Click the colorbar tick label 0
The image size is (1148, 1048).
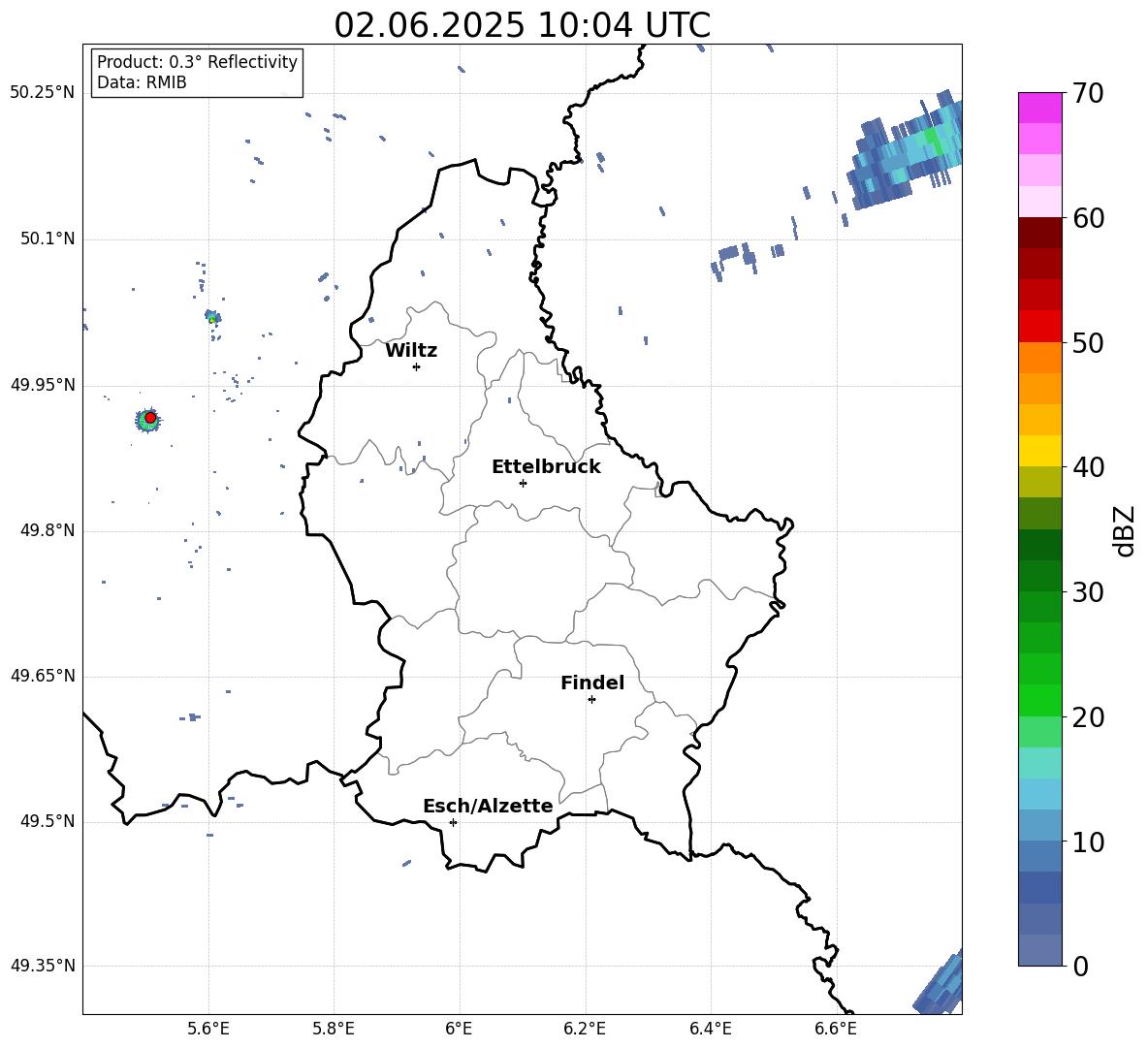(1080, 966)
